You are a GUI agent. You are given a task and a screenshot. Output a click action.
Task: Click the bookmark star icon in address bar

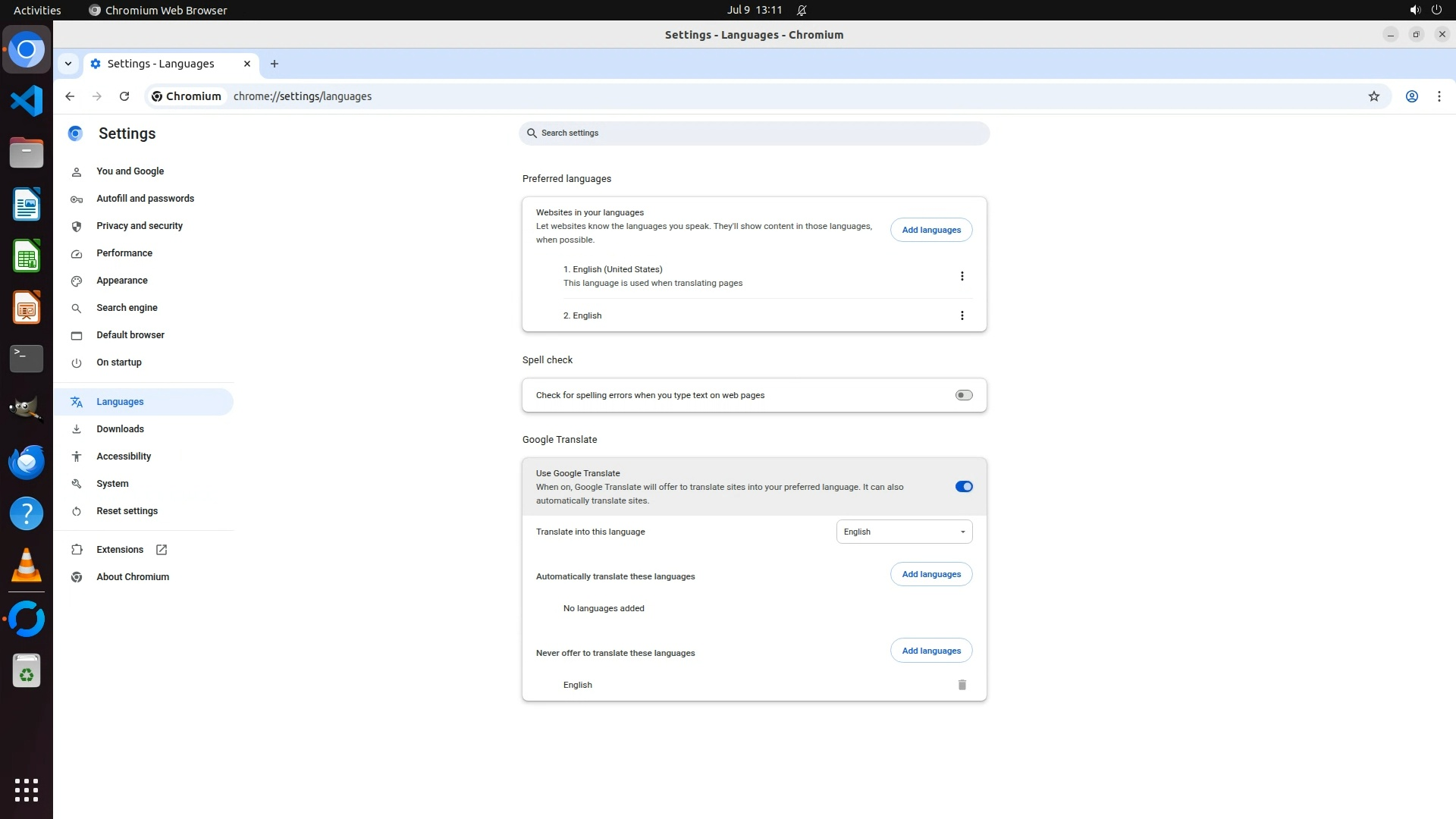coord(1373,96)
